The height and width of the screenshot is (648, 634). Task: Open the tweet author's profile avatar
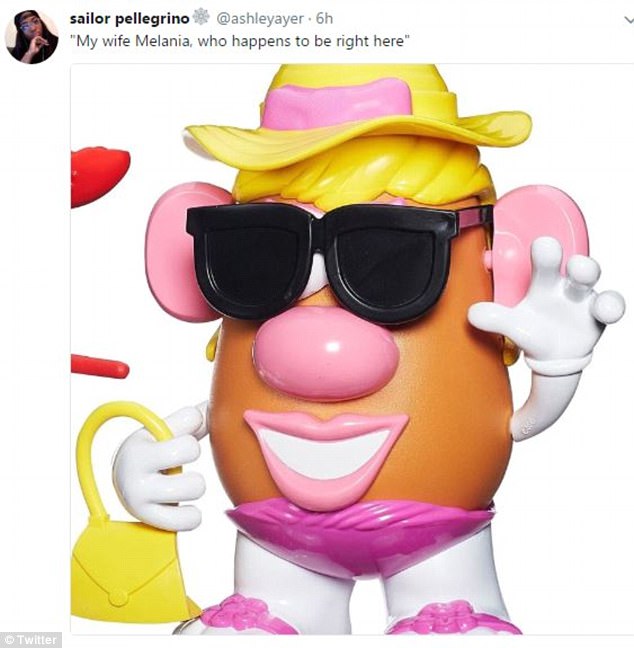coord(31,37)
